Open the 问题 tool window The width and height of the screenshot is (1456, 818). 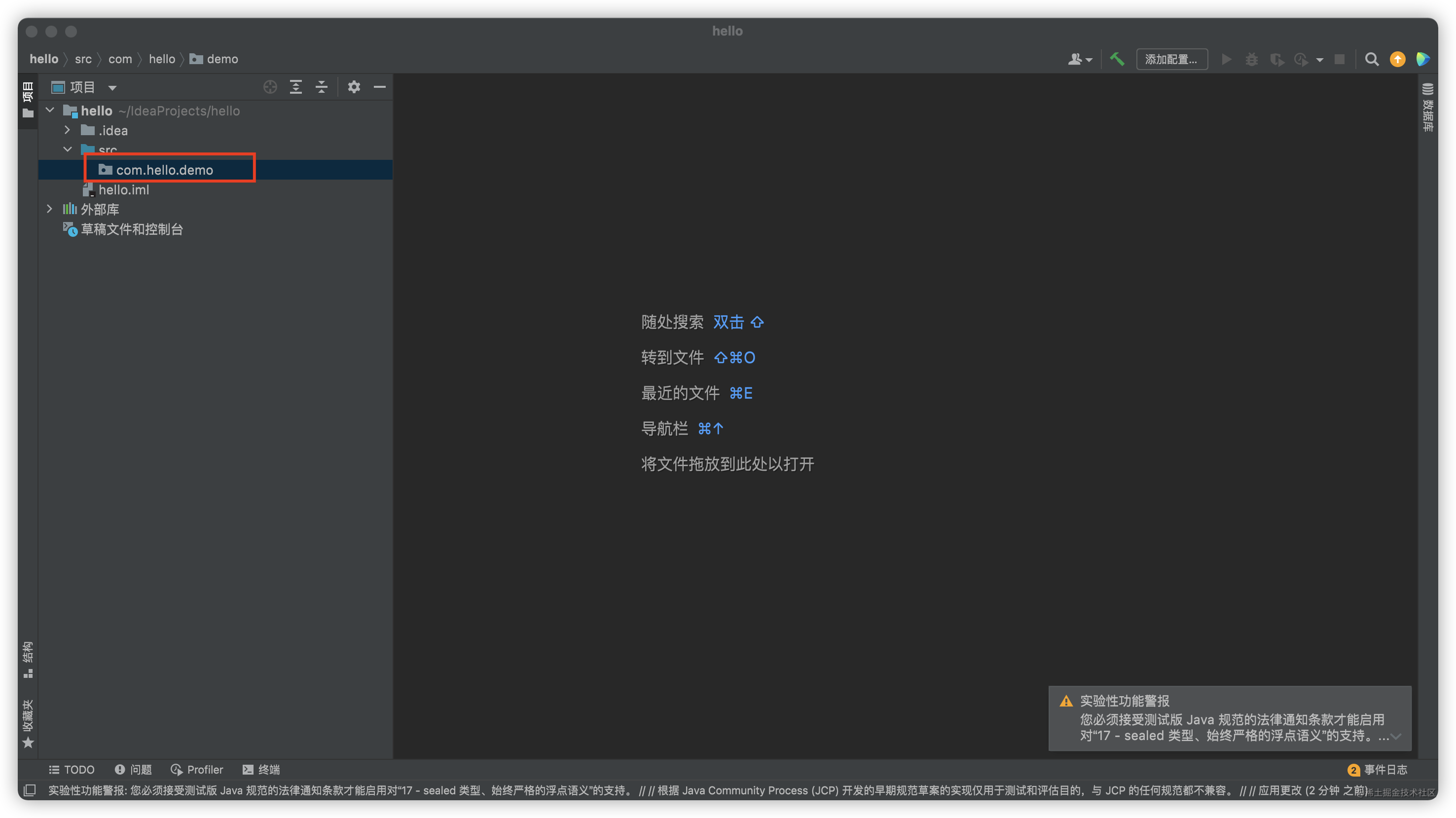click(133, 769)
